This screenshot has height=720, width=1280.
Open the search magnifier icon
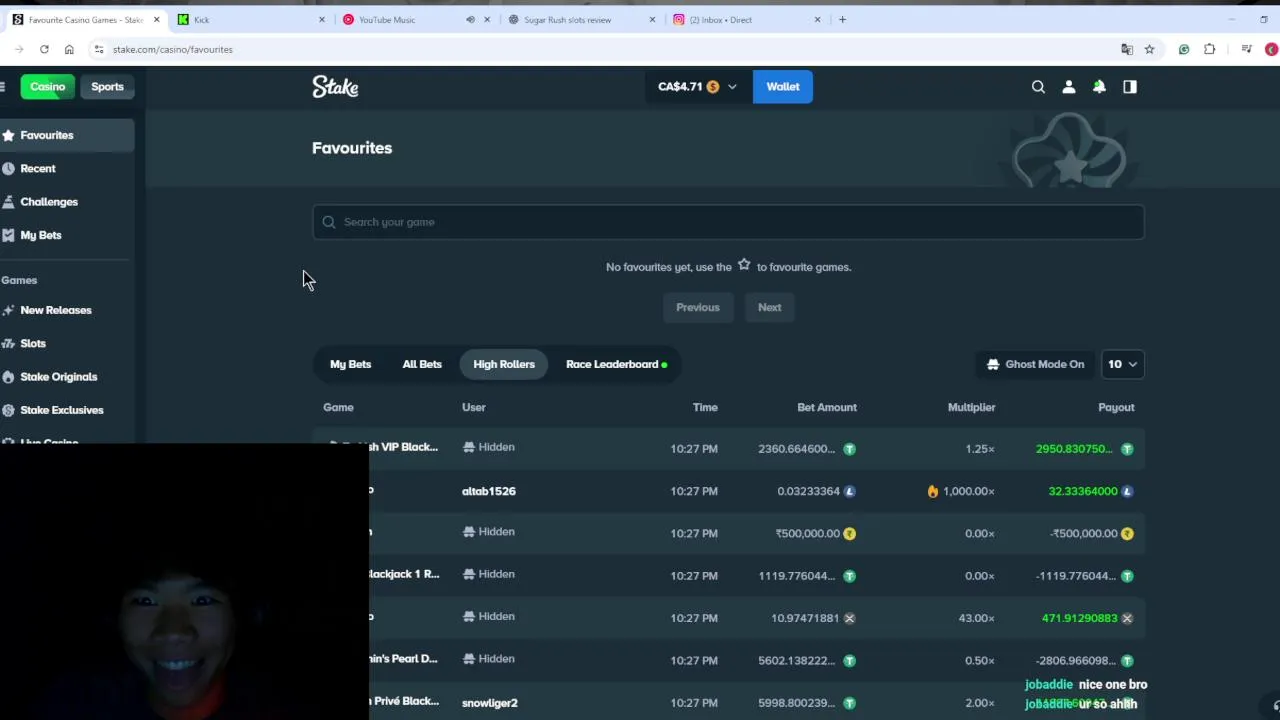1038,87
